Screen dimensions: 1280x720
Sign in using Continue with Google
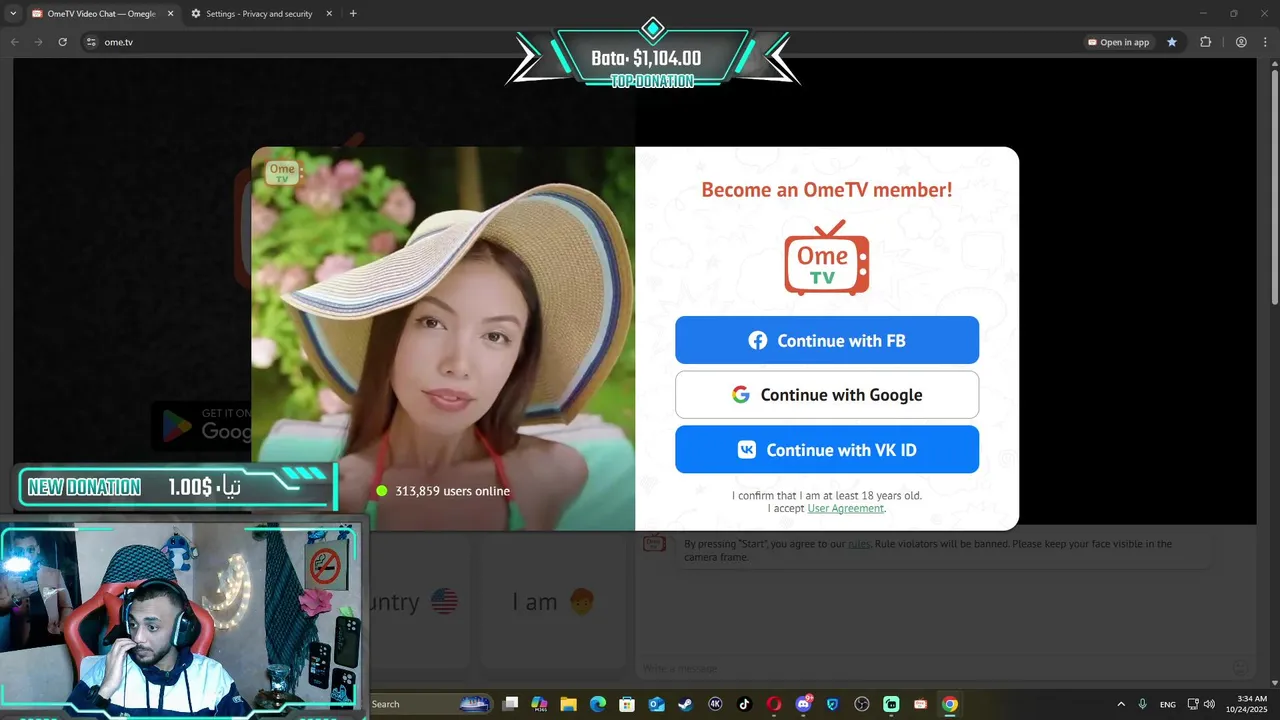click(x=827, y=395)
